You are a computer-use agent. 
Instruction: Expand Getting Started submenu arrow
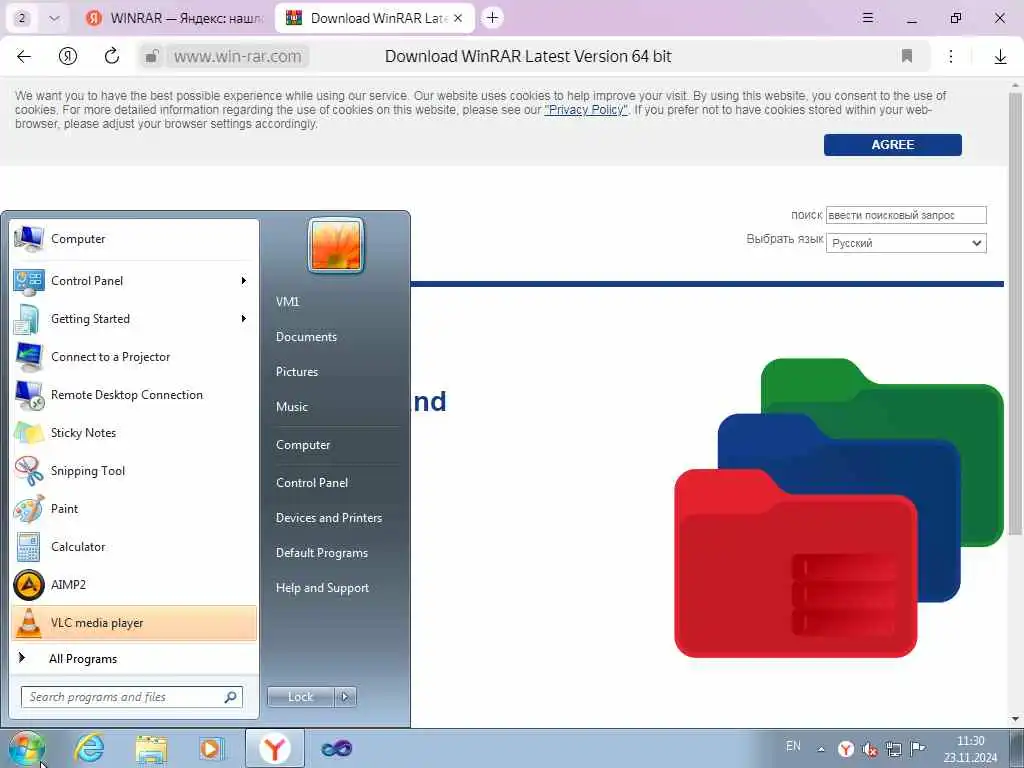click(244, 319)
